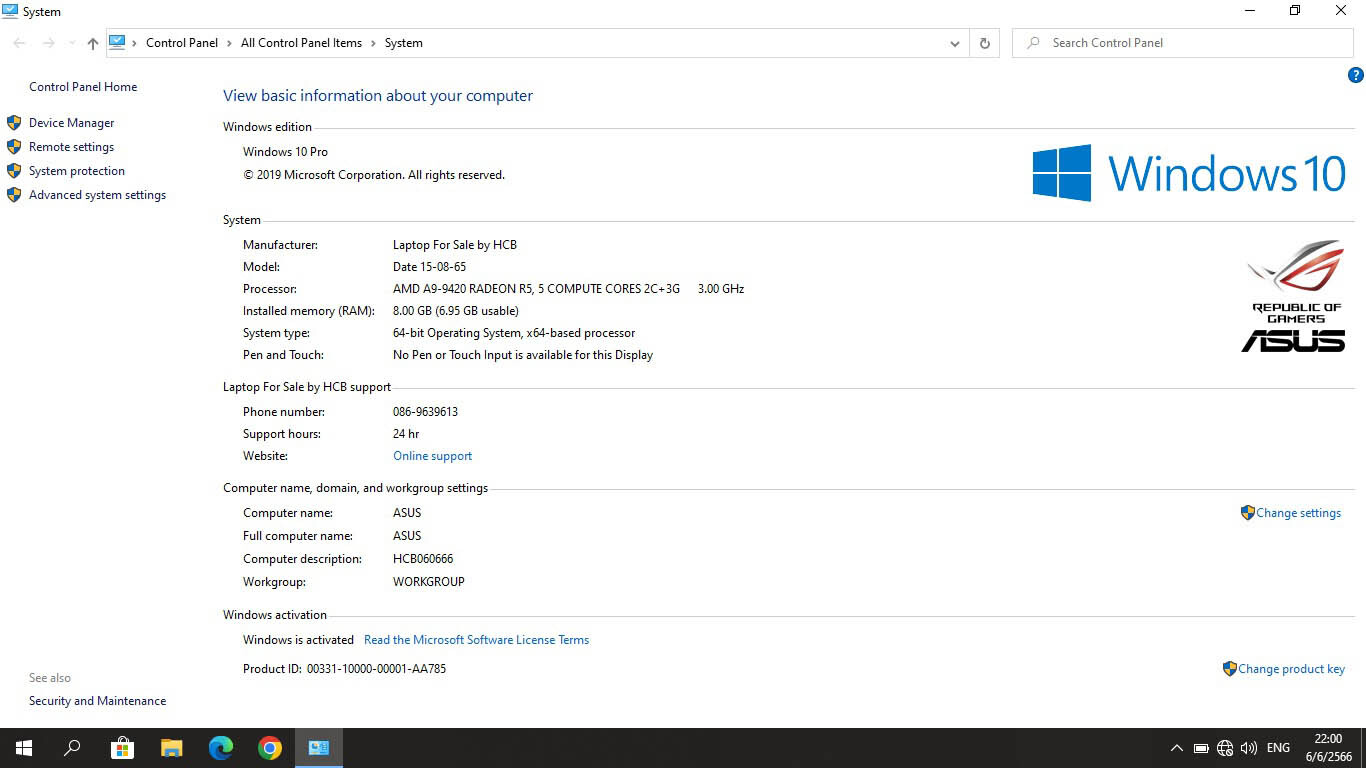Click Change product key link
The width and height of the screenshot is (1366, 768).
[1291, 669]
